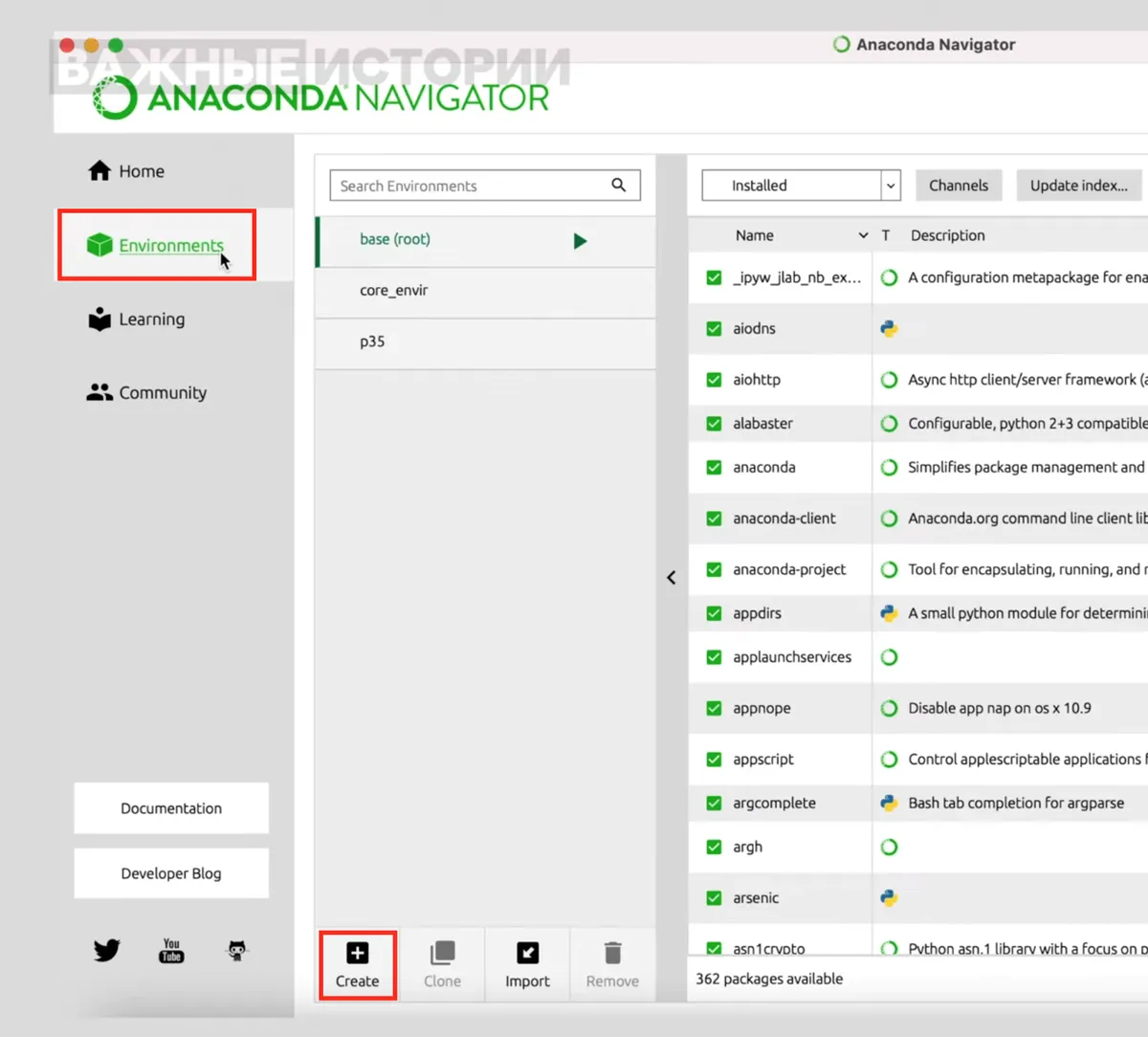The width and height of the screenshot is (1148, 1037).
Task: Click the "Disable app nap on os x 10.9" description
Action: point(1000,708)
